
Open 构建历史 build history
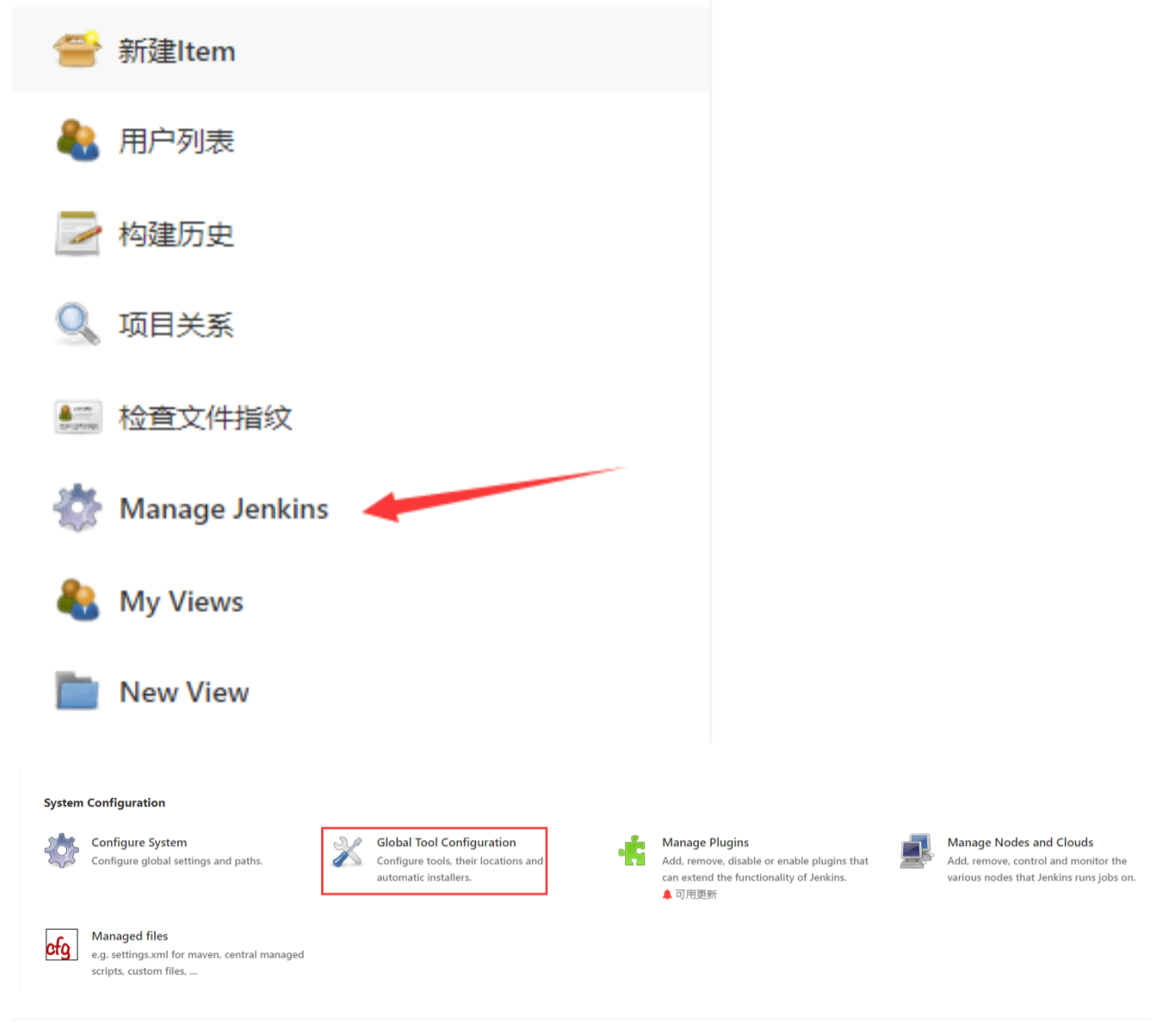pos(176,234)
